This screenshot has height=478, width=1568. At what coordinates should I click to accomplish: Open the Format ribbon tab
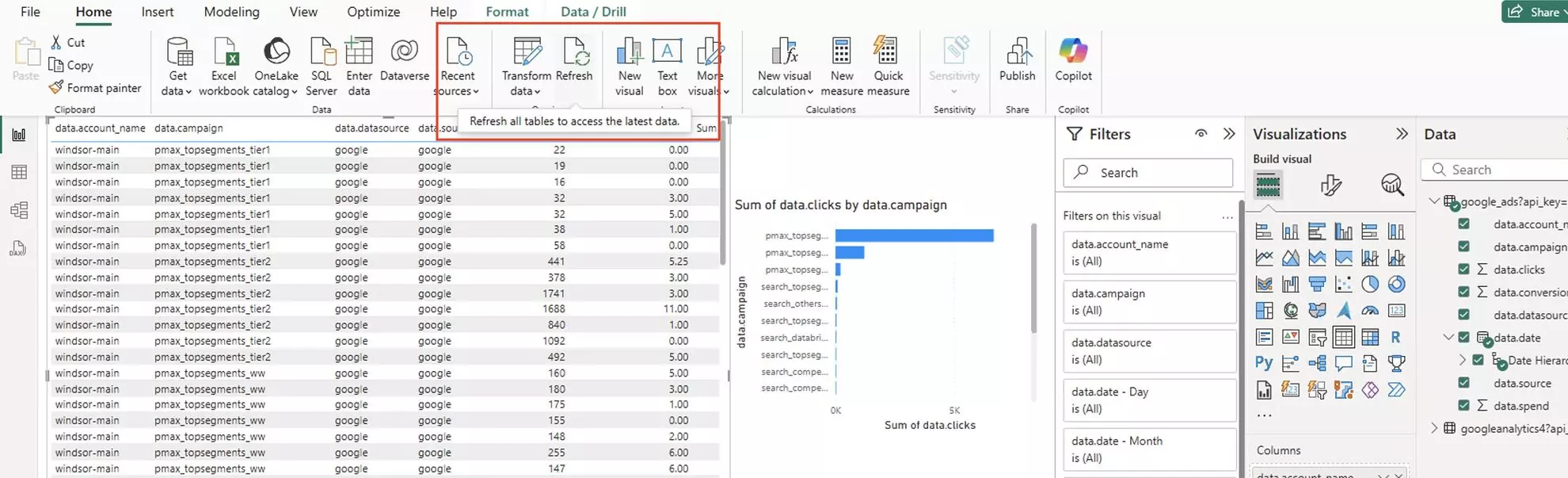(507, 12)
